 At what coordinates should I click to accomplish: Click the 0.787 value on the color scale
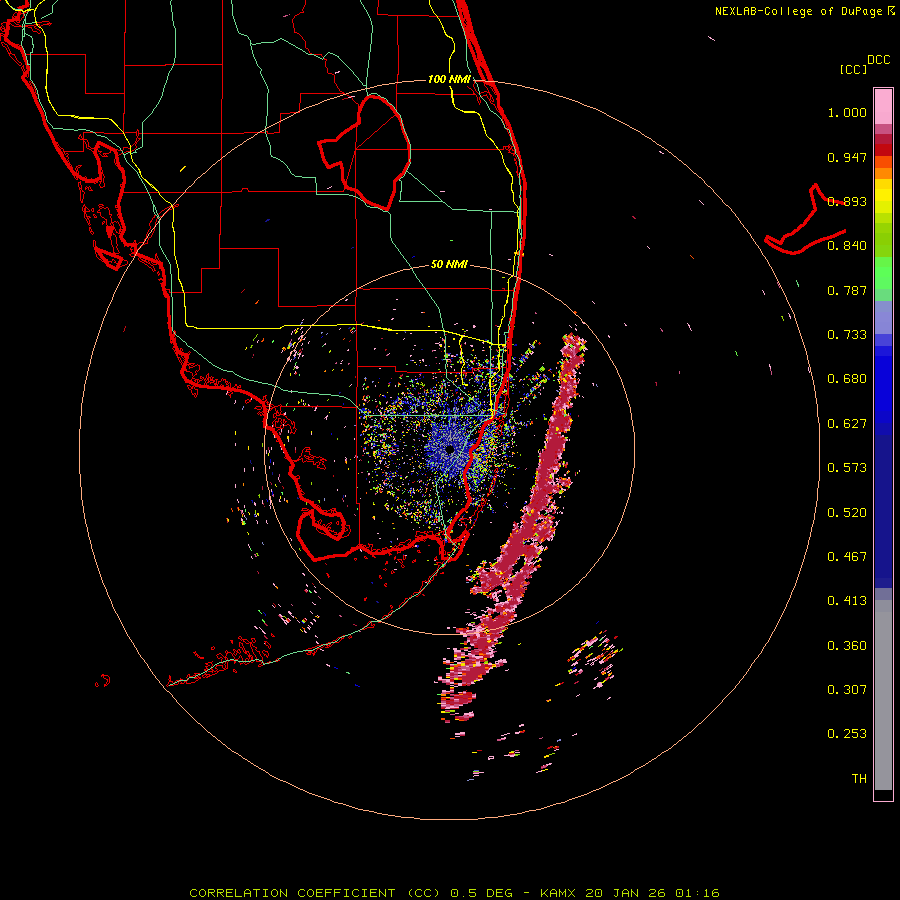coord(847,290)
